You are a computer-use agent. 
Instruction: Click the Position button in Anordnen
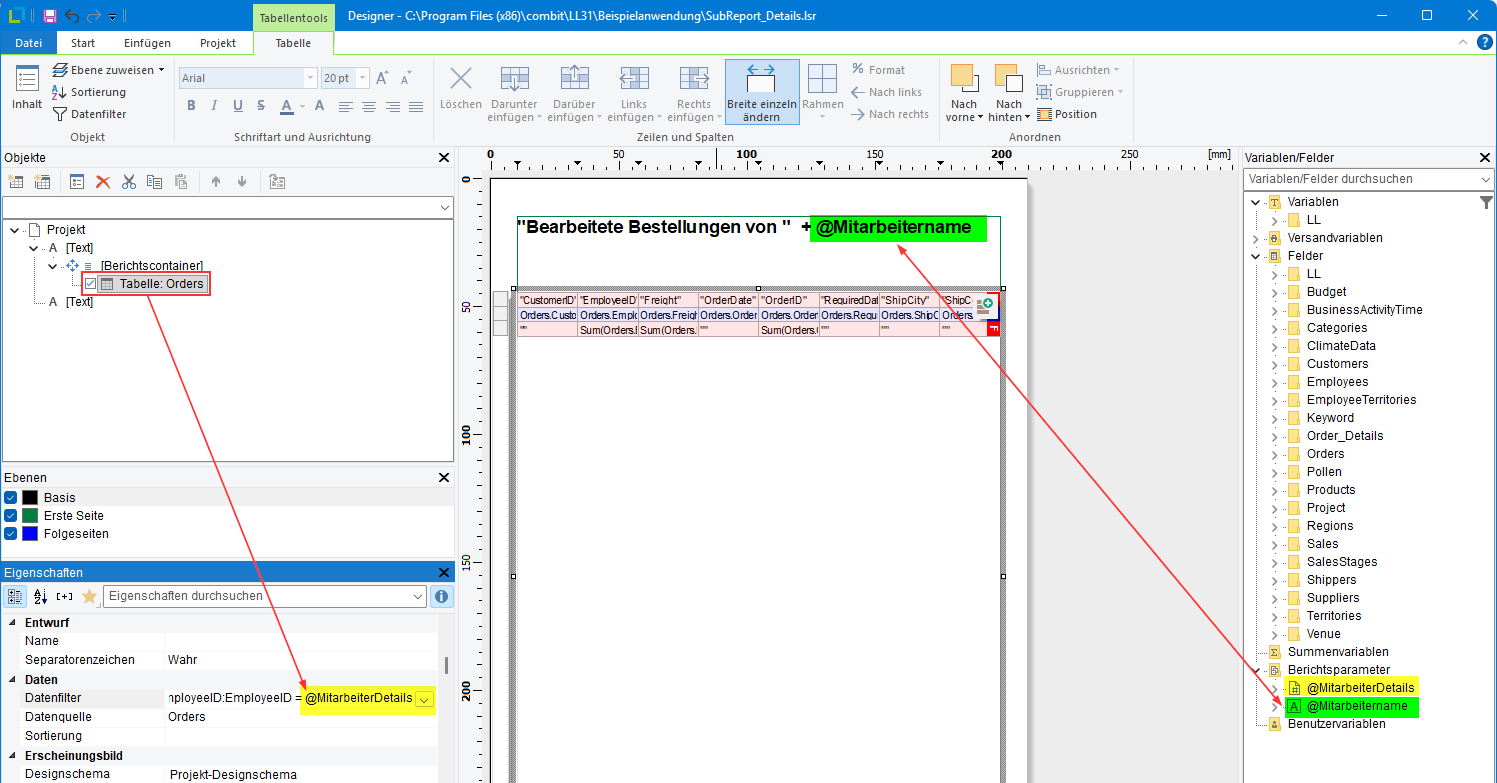1067,114
